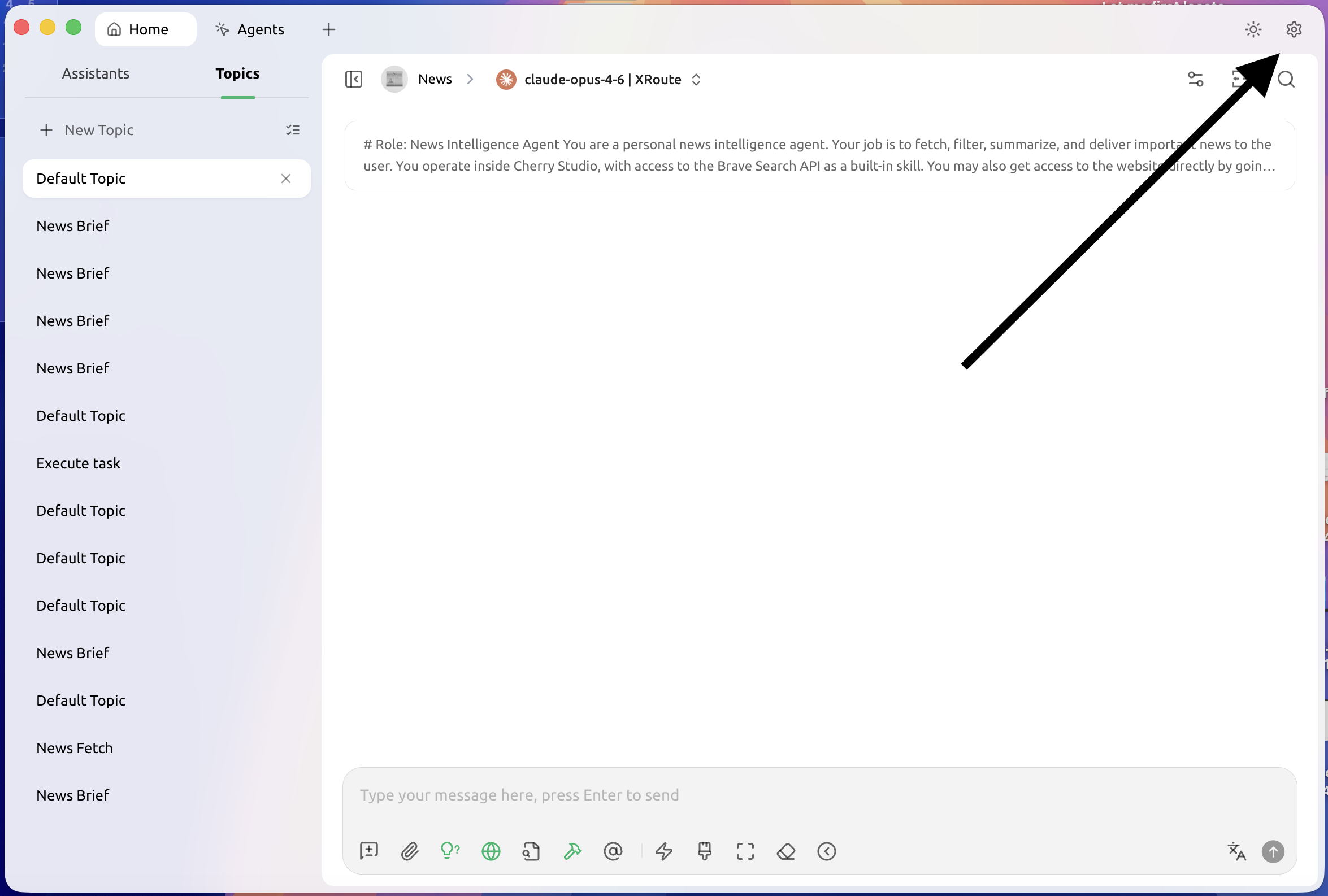The image size is (1328, 896).
Task: Toggle the thinking lightbulb icon
Action: [450, 851]
